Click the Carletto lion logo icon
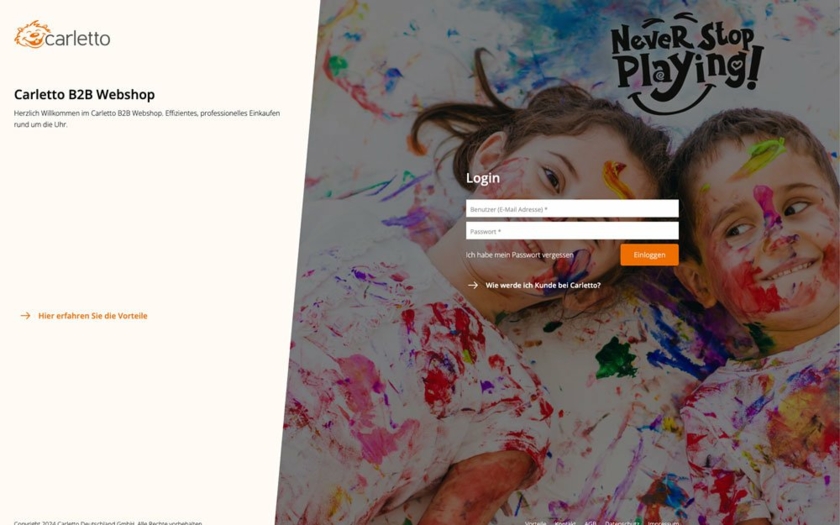This screenshot has width=840, height=525. (32, 35)
